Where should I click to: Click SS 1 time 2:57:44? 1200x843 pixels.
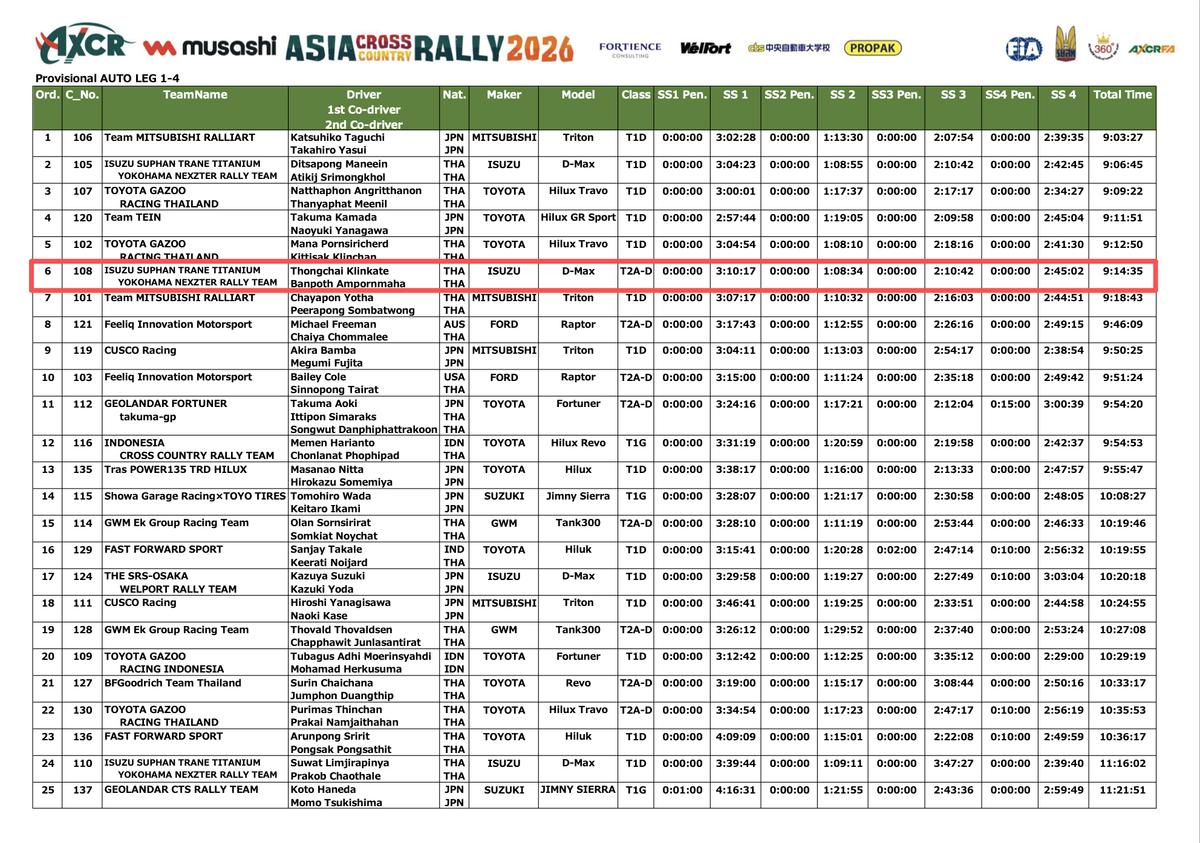point(735,217)
